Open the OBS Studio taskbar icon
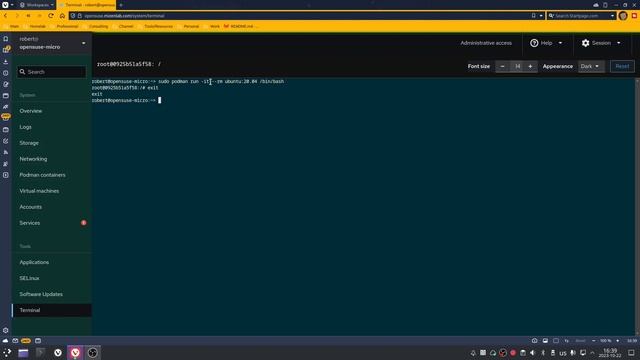 tap(93, 353)
